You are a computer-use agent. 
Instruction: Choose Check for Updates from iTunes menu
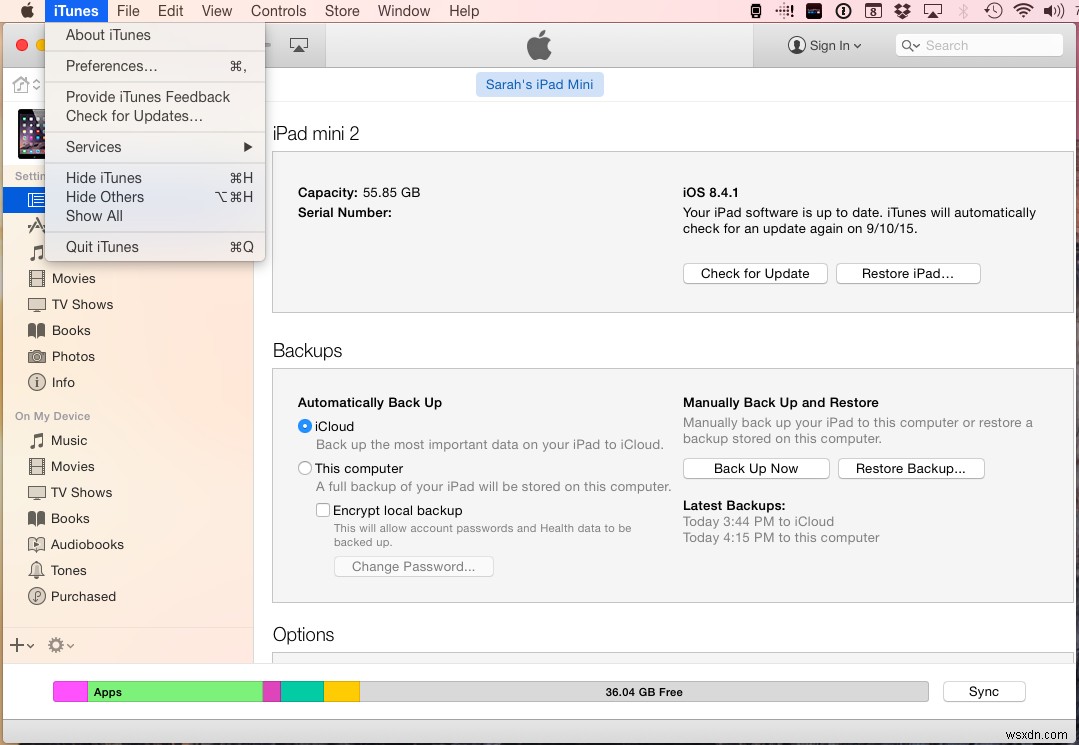[x=129, y=116]
